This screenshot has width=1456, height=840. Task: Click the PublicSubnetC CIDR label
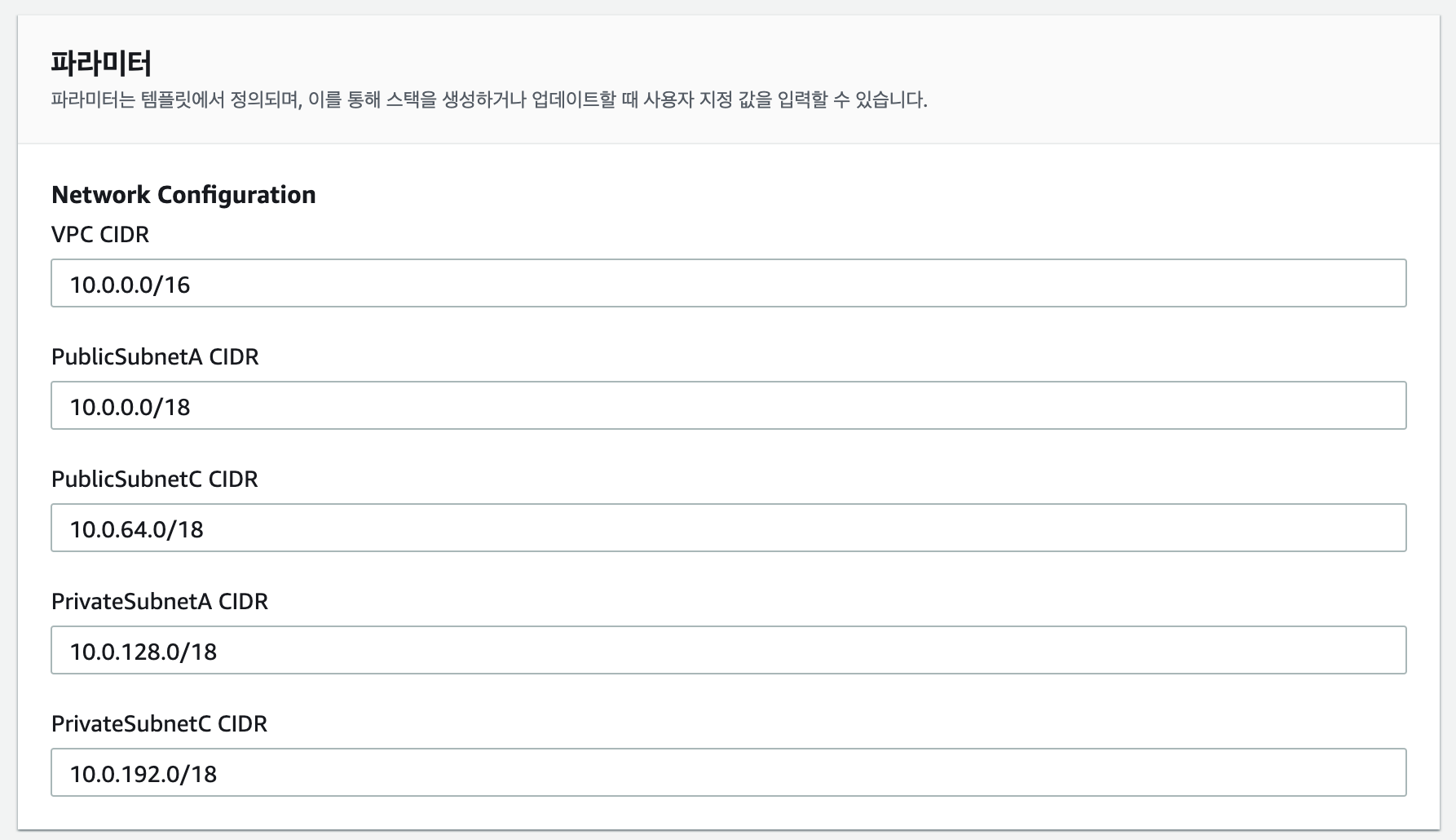(154, 479)
